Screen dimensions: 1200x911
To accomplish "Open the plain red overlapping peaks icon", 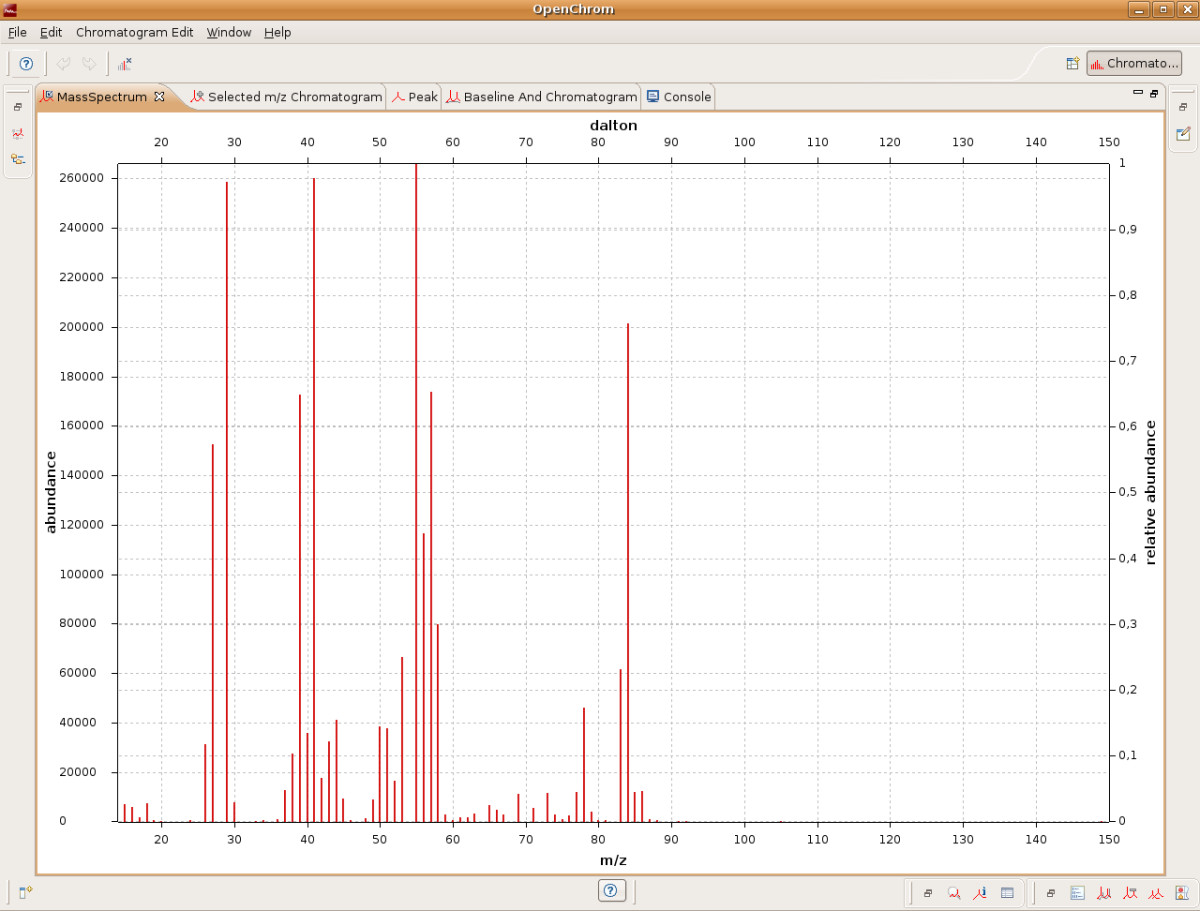I will pos(1156,893).
